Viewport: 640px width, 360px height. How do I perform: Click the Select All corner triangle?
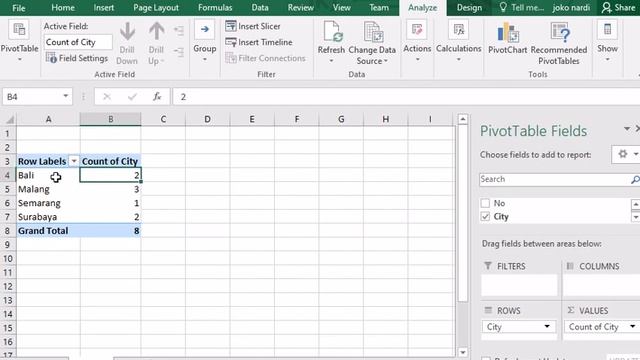point(10,119)
